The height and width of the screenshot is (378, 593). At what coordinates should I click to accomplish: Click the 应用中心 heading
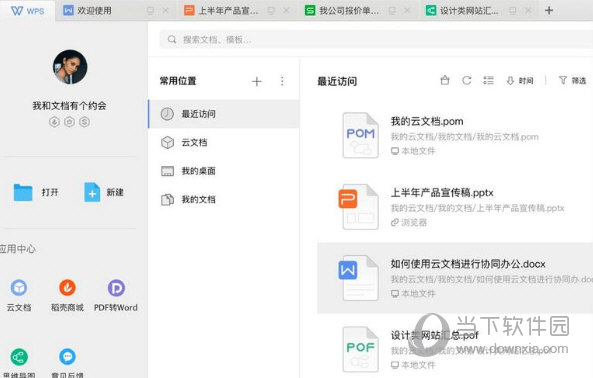(x=18, y=249)
